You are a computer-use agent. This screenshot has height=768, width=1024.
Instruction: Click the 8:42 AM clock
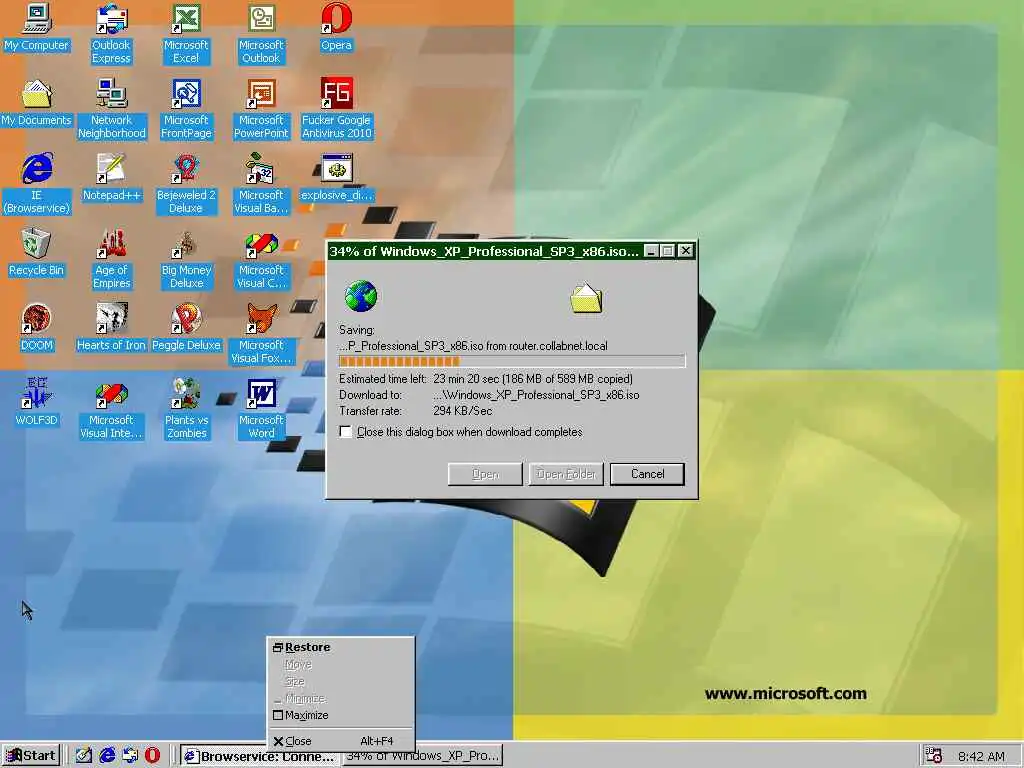click(981, 757)
